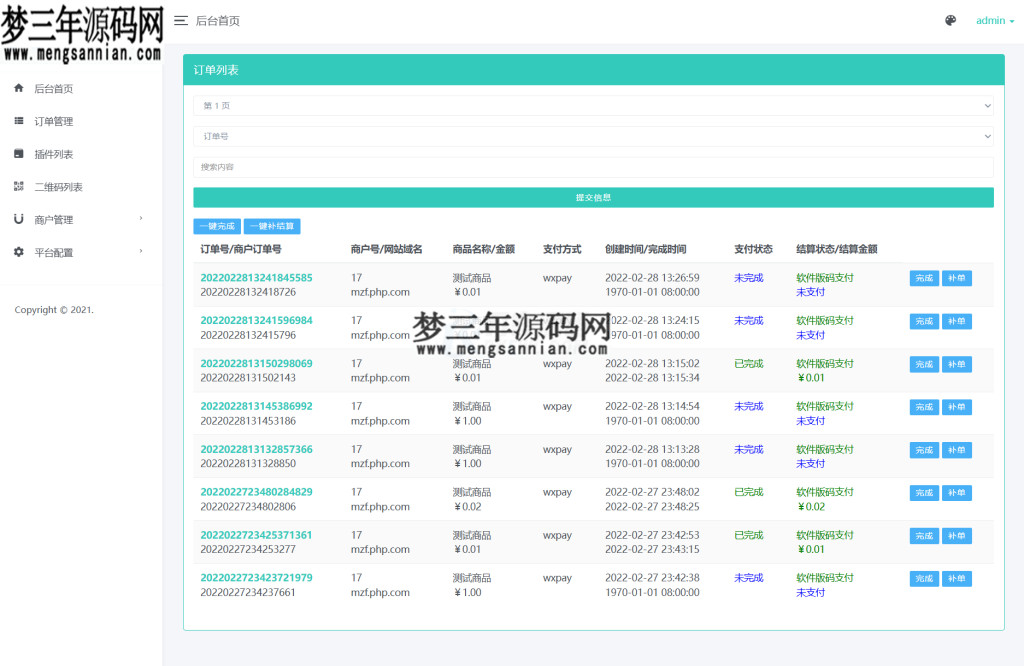Viewport: 1024px width, 666px height.
Task: Click the 支付状态 column header
Action: [x=753, y=249]
